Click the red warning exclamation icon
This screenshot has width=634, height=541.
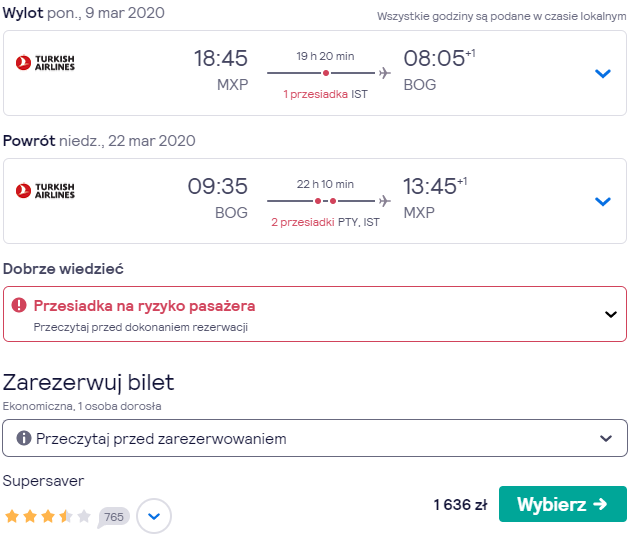(x=19, y=305)
